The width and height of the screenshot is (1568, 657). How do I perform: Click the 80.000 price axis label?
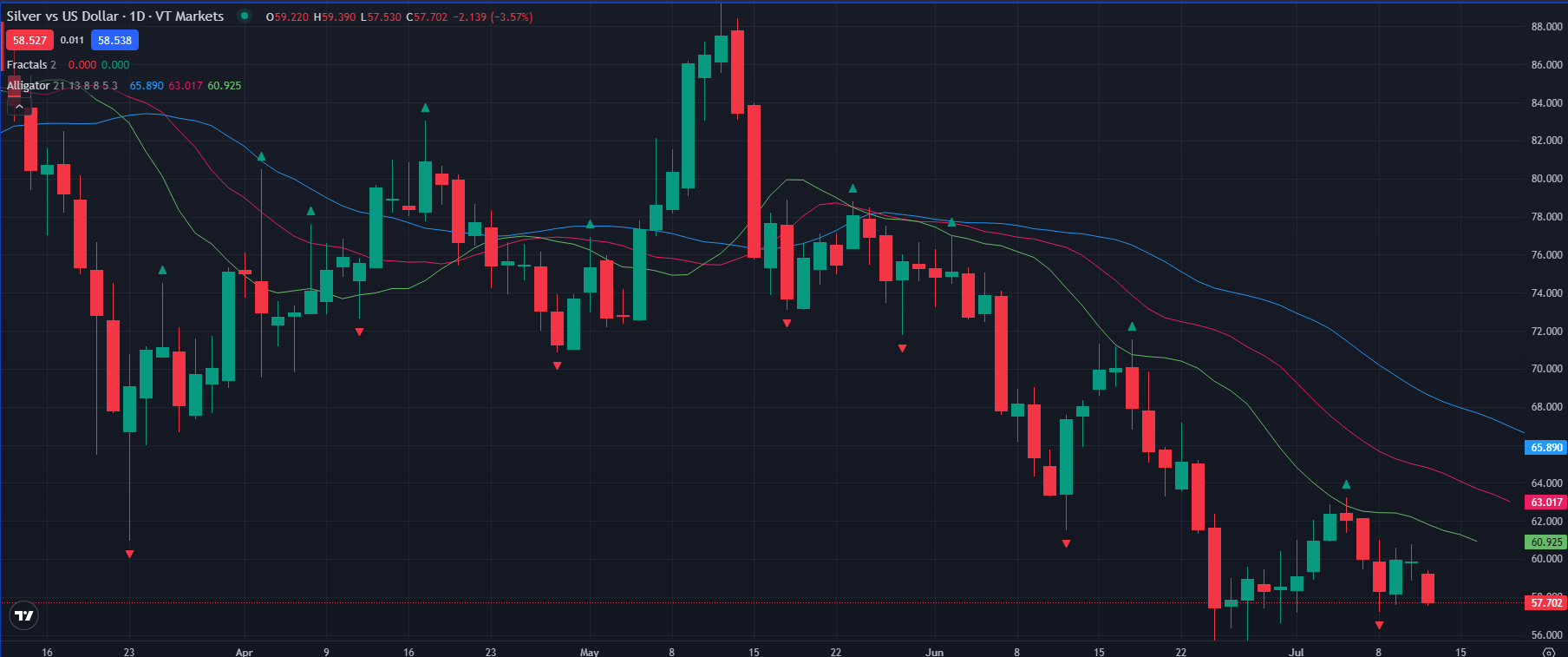point(1547,179)
